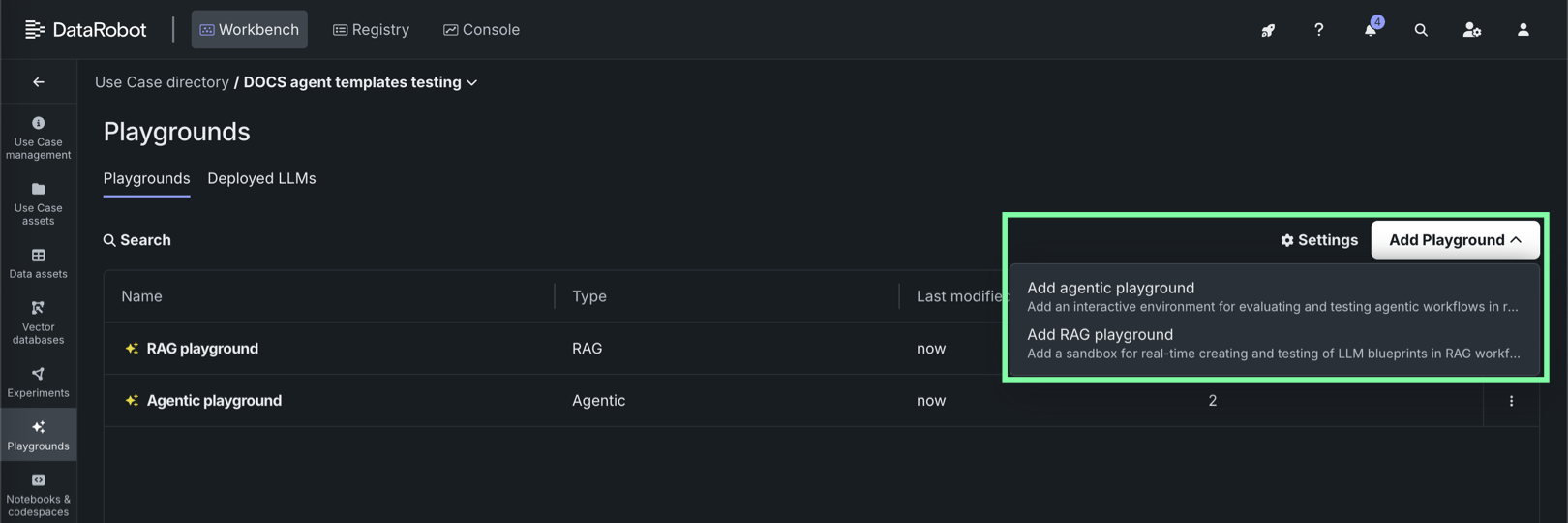Open the profile account icon
This screenshot has width=1568, height=523.
pyautogui.click(x=1523, y=30)
